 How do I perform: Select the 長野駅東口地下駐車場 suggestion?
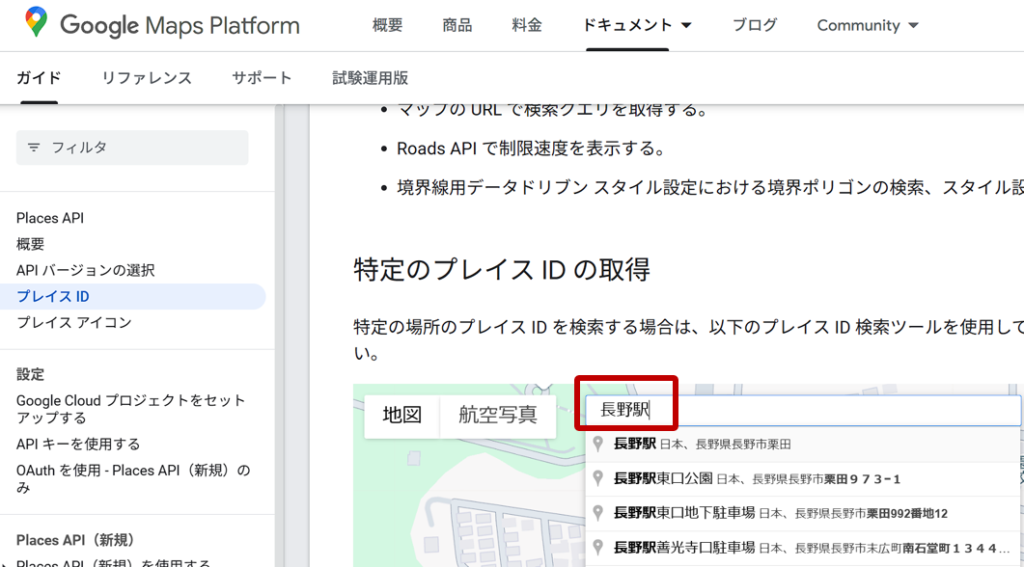pyautogui.click(x=803, y=513)
